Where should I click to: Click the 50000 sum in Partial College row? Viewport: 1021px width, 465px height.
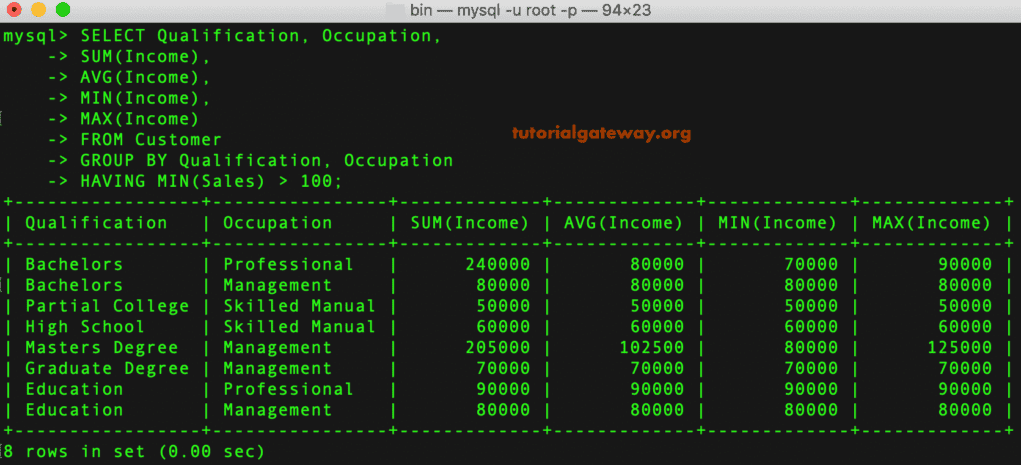click(x=503, y=306)
